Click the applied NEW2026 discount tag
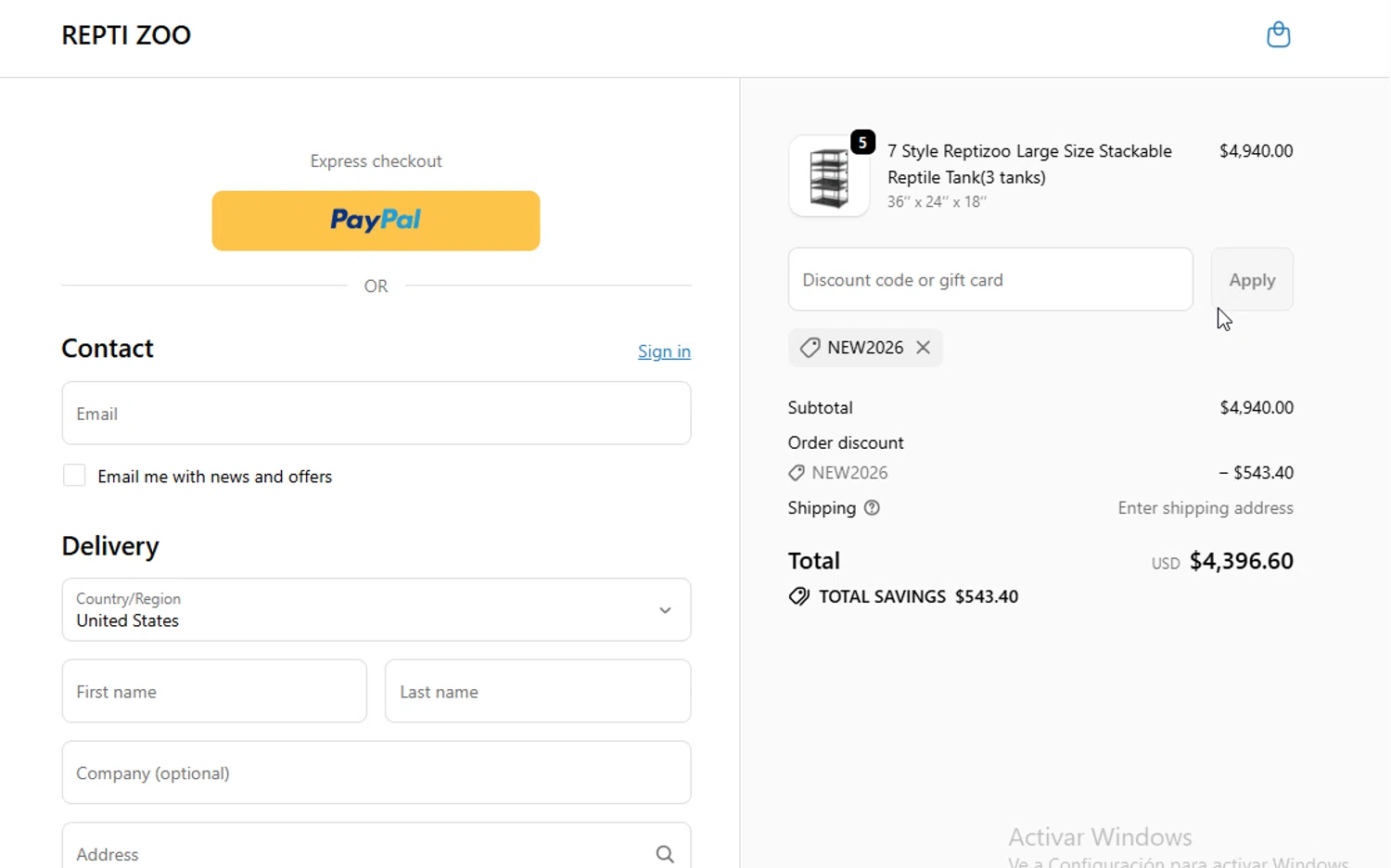 click(865, 348)
